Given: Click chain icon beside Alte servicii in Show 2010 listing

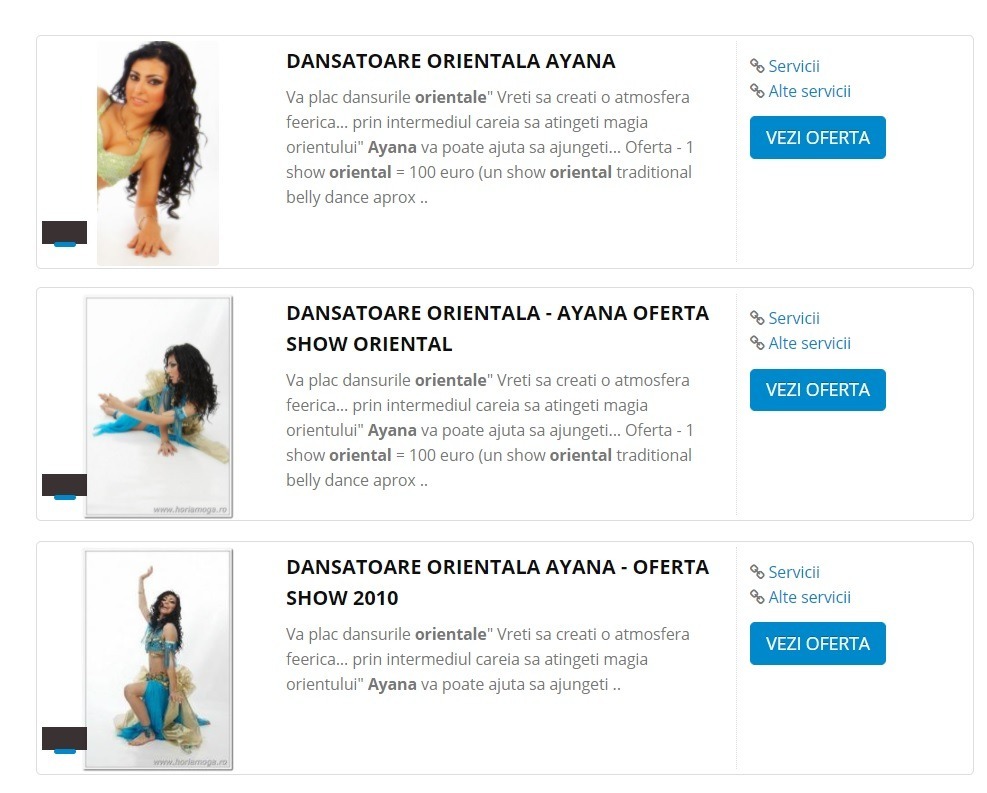Looking at the screenshot, I should [x=757, y=597].
